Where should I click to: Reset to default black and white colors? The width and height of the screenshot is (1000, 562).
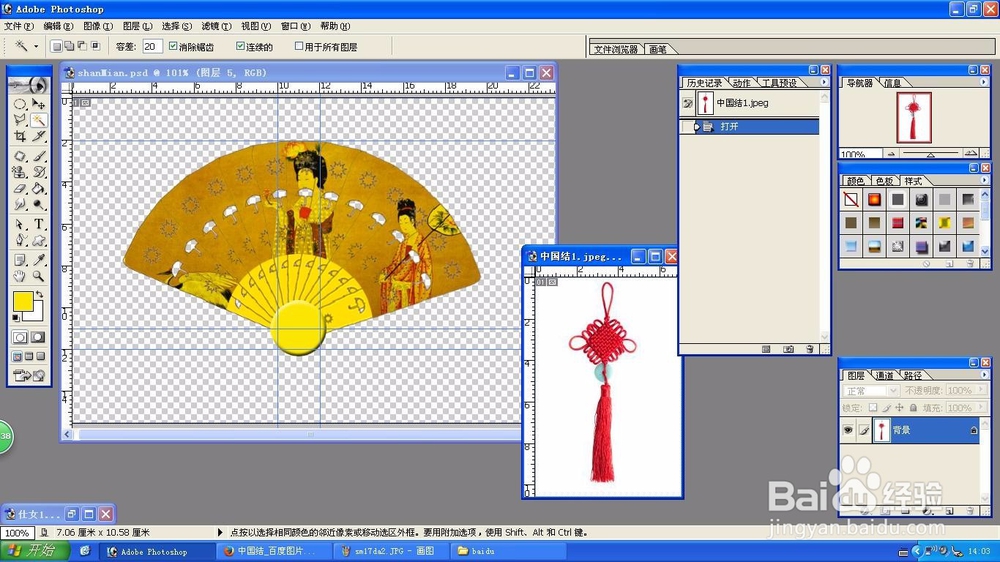[16, 317]
